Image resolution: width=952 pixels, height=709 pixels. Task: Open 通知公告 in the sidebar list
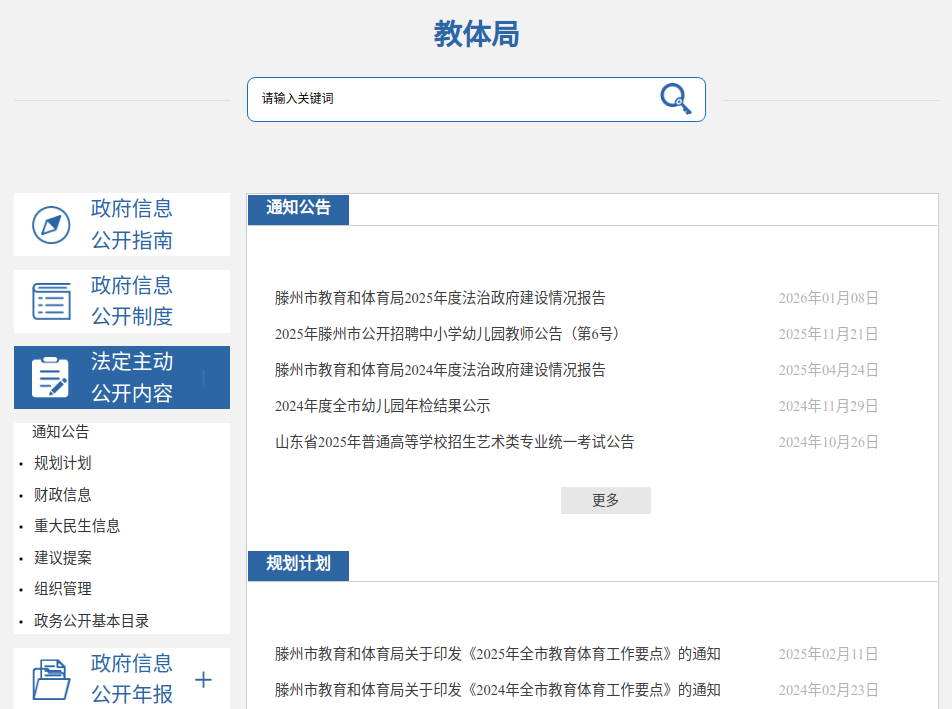61,432
